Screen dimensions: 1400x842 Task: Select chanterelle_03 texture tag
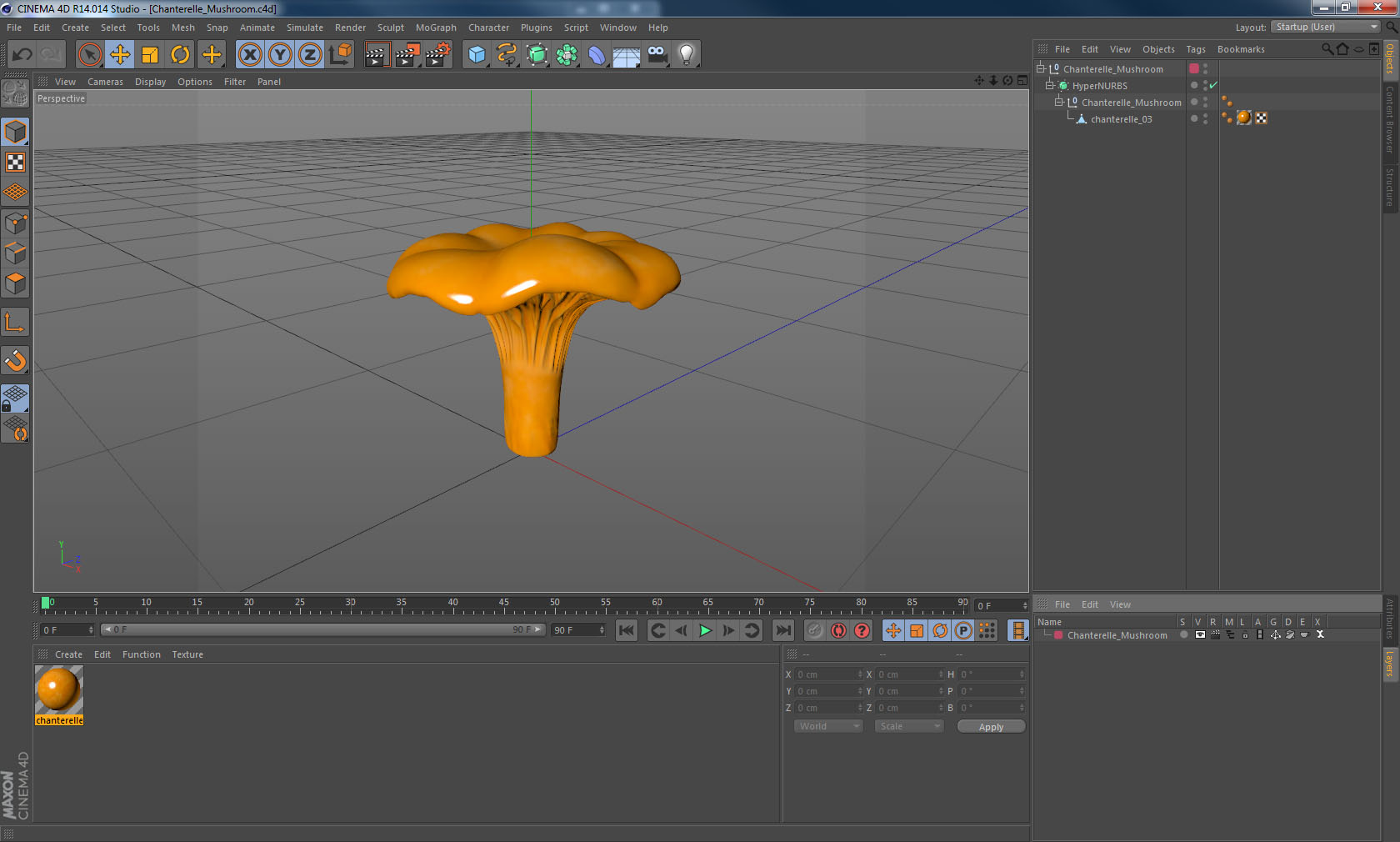point(1244,118)
